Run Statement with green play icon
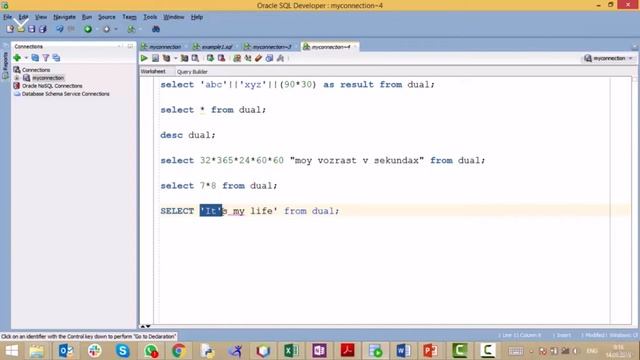Image resolution: width=640 pixels, height=360 pixels. (x=144, y=58)
